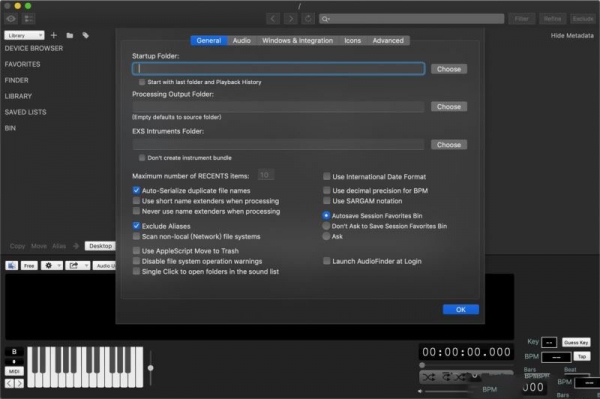Click the arrow icon next to Alias

(x=75, y=246)
